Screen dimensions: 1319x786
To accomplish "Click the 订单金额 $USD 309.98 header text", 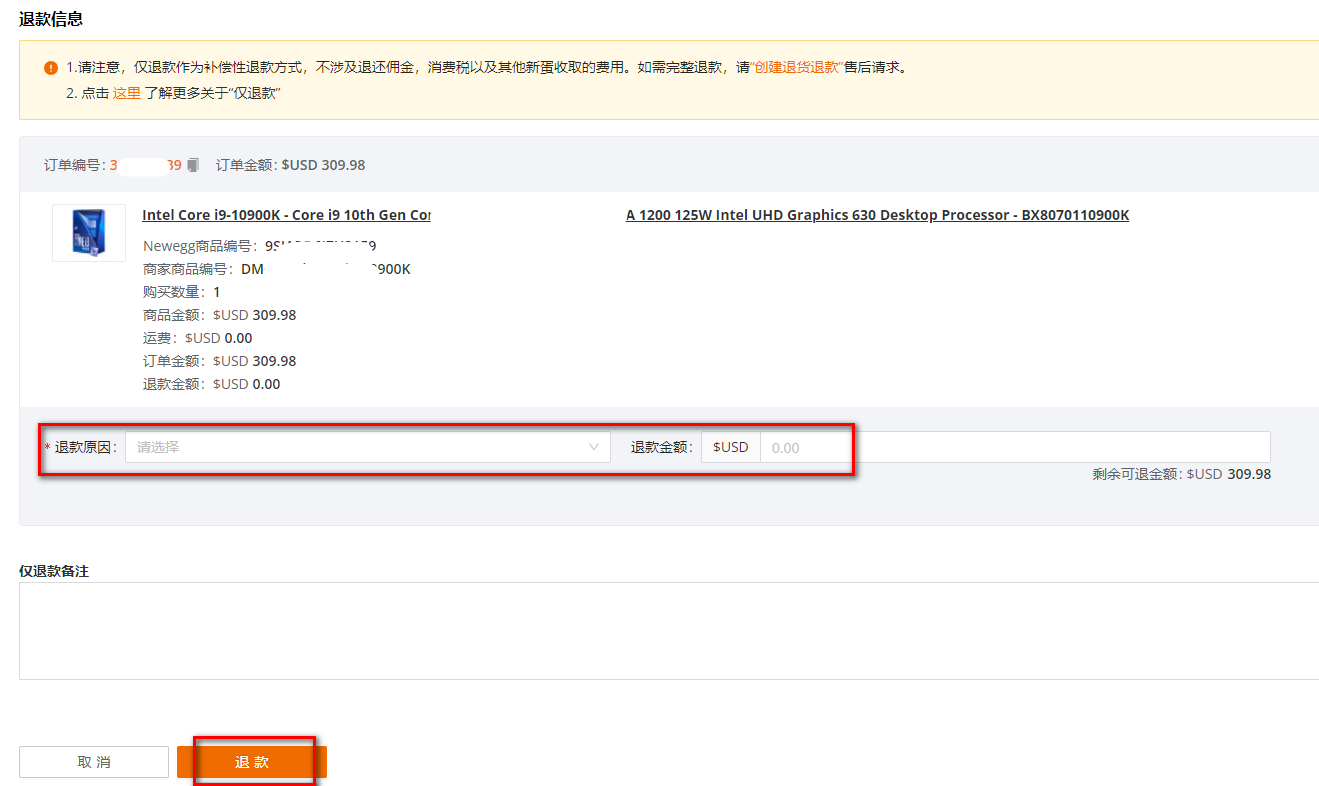I will click(291, 165).
